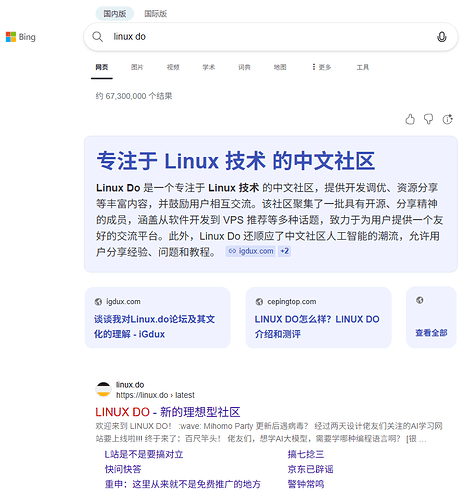Click linux.do site name above result URL
The width and height of the screenshot is (475, 499).
(x=130, y=385)
